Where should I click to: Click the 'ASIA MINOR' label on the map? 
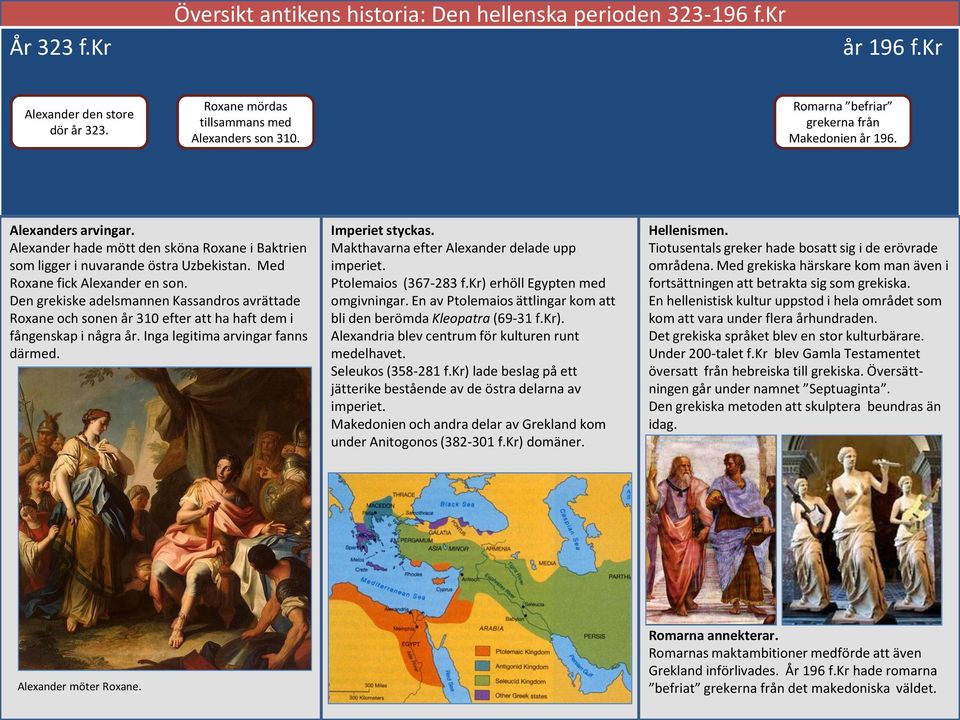tap(448, 549)
